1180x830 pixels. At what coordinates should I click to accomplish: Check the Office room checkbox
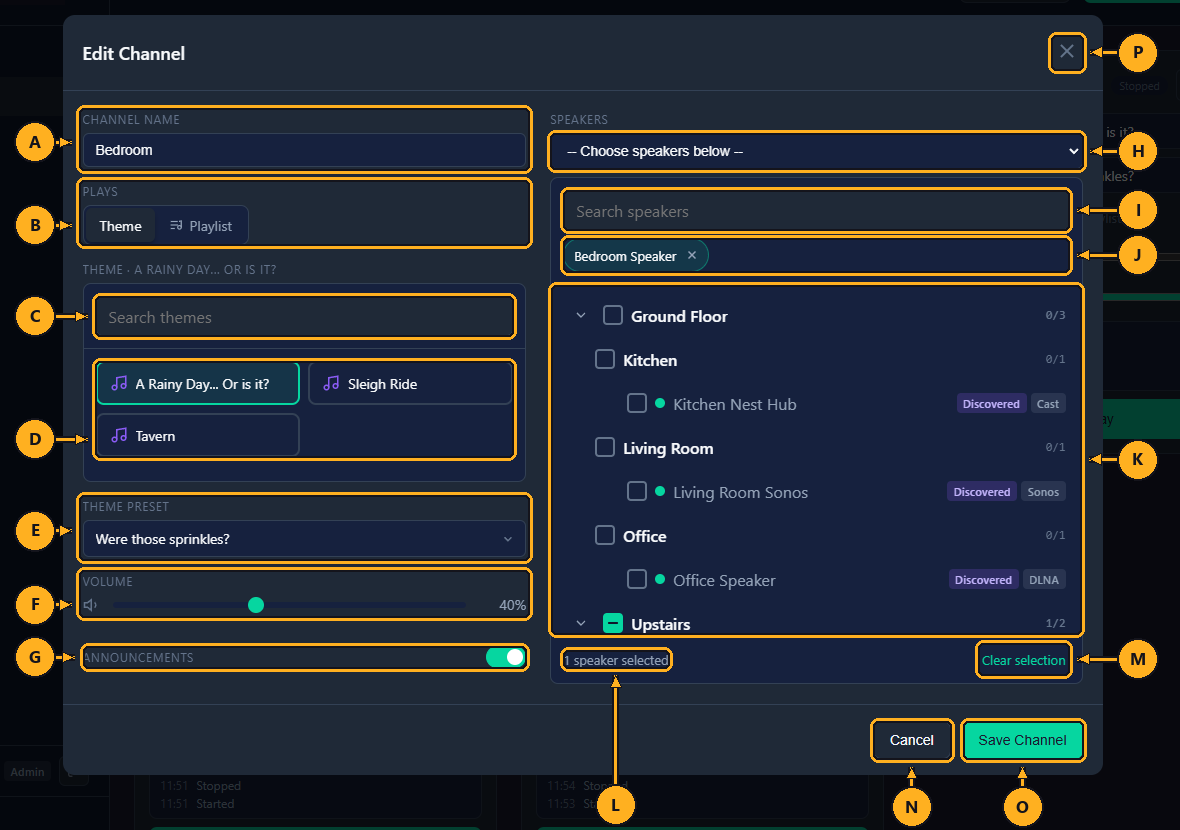(x=605, y=535)
